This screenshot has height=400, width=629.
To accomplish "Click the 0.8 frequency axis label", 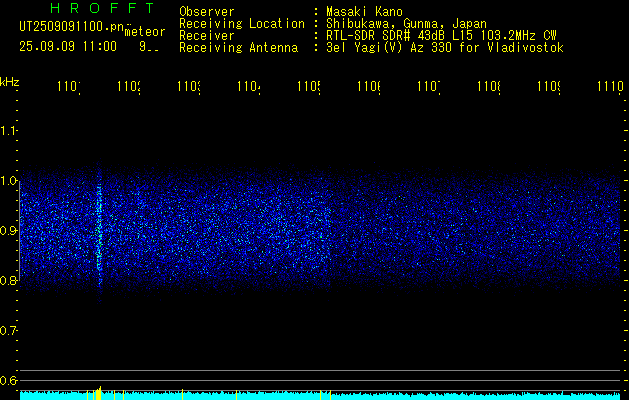I will (8, 280).
